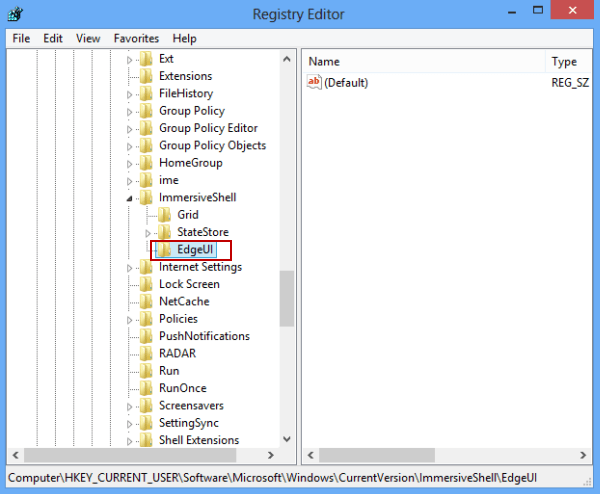Click the tree pane scroll left arrow
This screenshot has width=600, height=494.
pyautogui.click(x=16, y=455)
